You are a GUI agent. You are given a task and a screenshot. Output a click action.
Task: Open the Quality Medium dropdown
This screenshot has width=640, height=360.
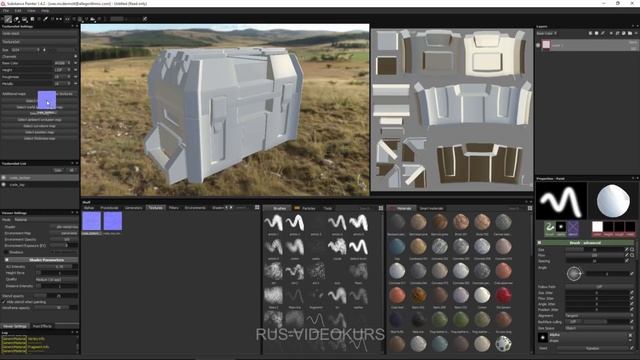(56, 280)
